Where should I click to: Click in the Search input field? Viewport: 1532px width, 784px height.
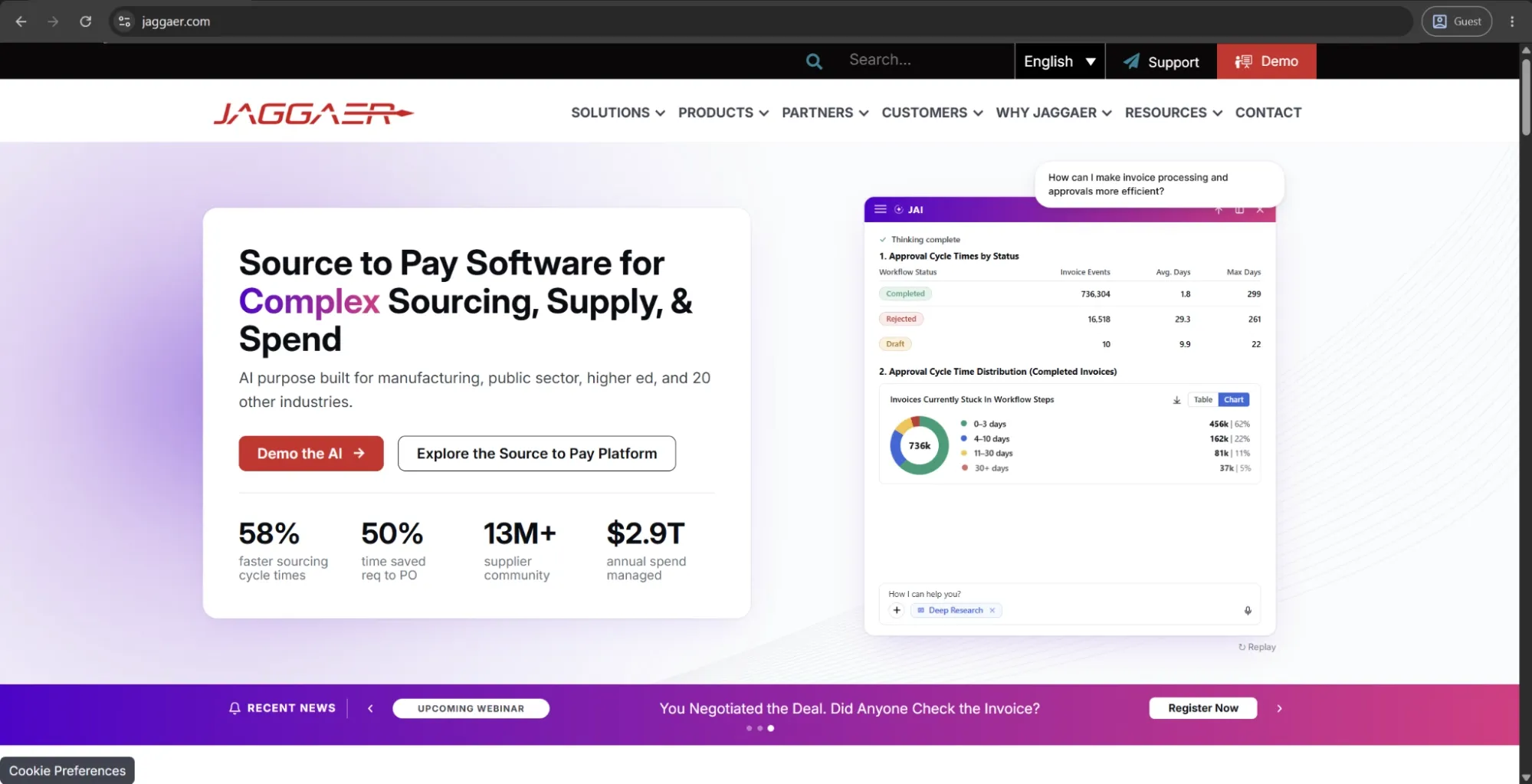click(926, 61)
